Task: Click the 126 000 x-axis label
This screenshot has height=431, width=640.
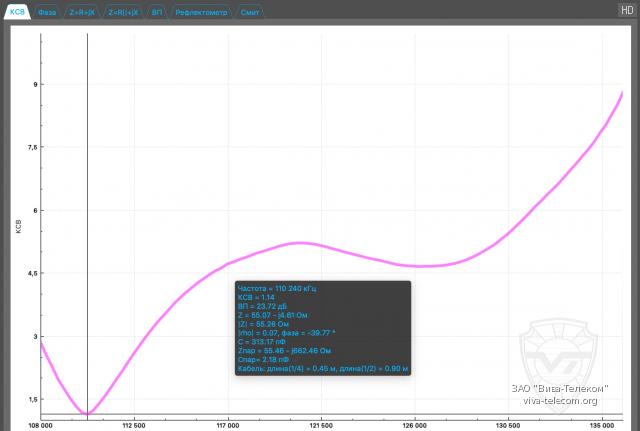Action: pos(415,424)
